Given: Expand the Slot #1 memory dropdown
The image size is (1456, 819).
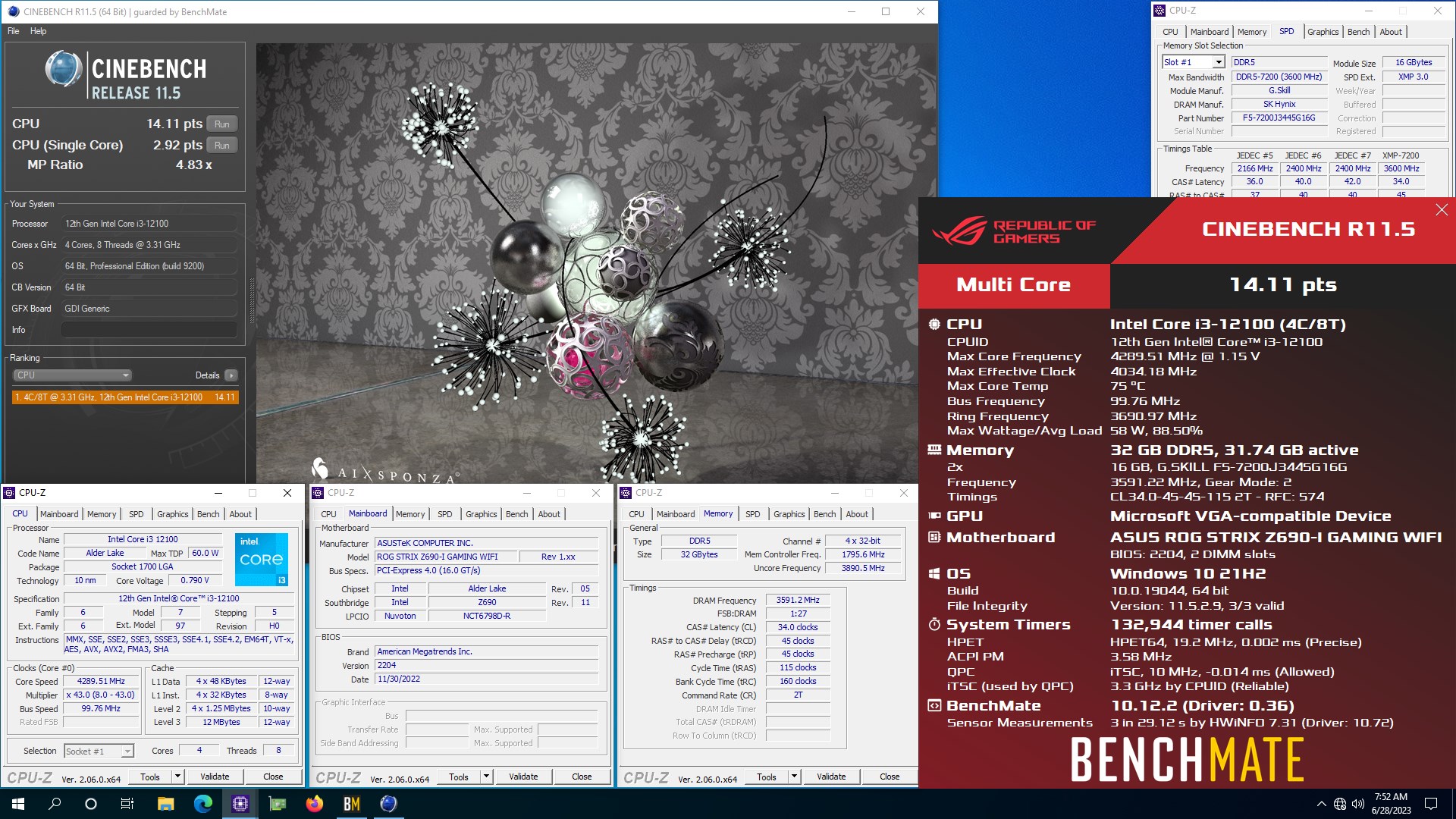Looking at the screenshot, I should (x=1219, y=62).
